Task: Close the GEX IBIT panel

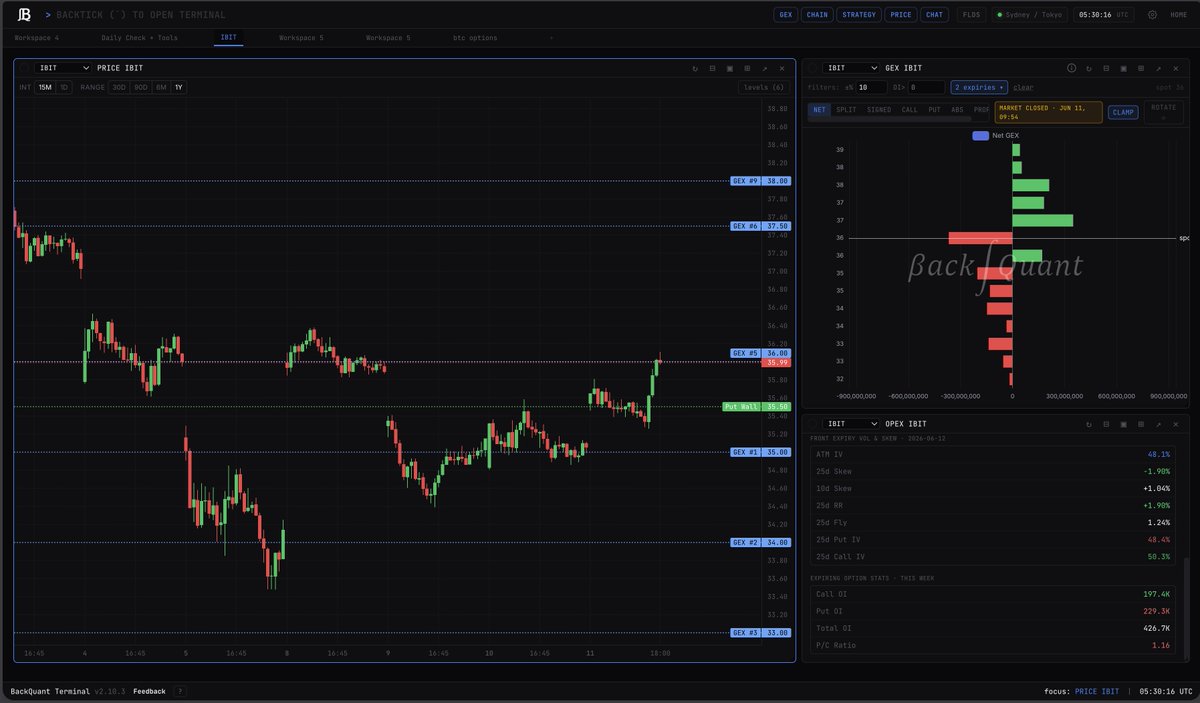Action: coord(1176,68)
